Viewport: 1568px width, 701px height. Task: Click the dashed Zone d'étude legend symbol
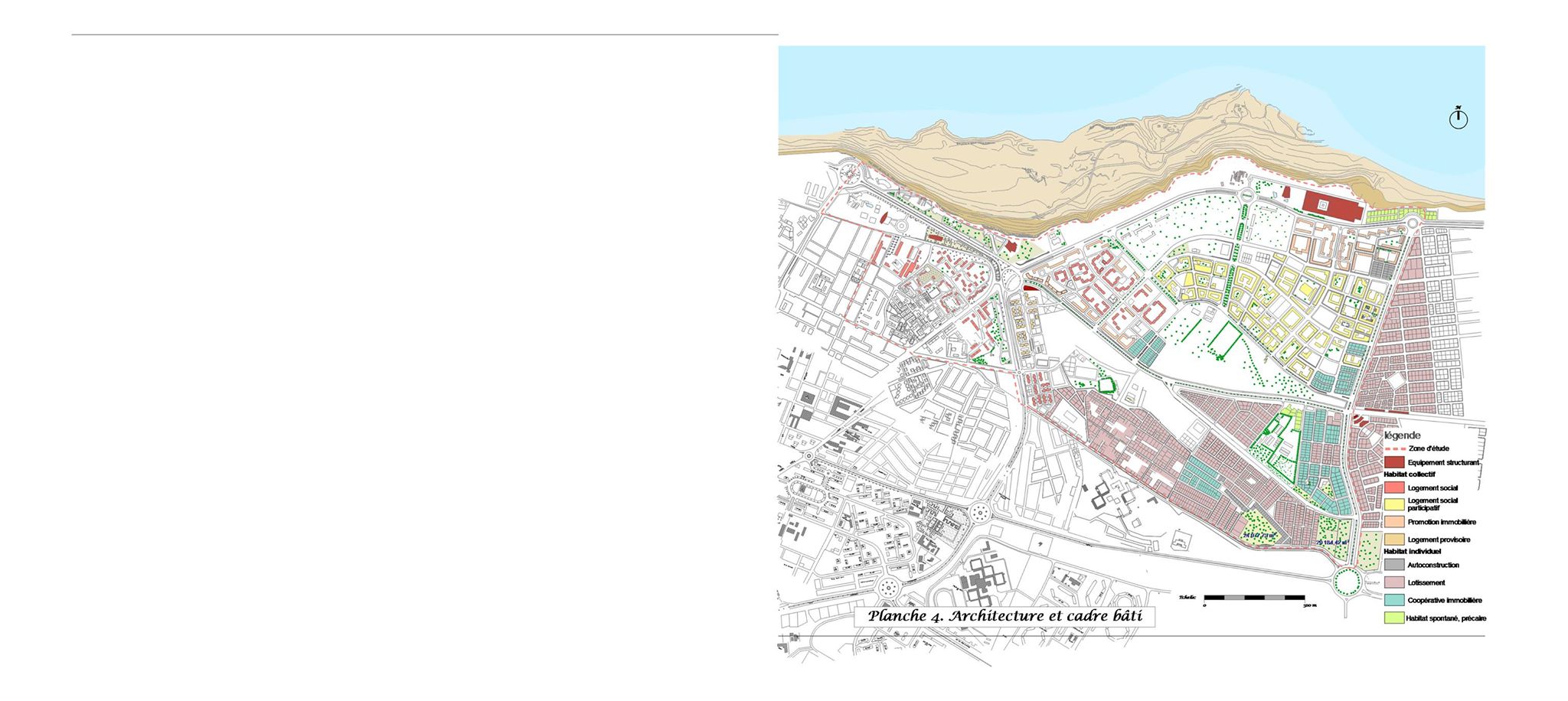pos(1394,448)
